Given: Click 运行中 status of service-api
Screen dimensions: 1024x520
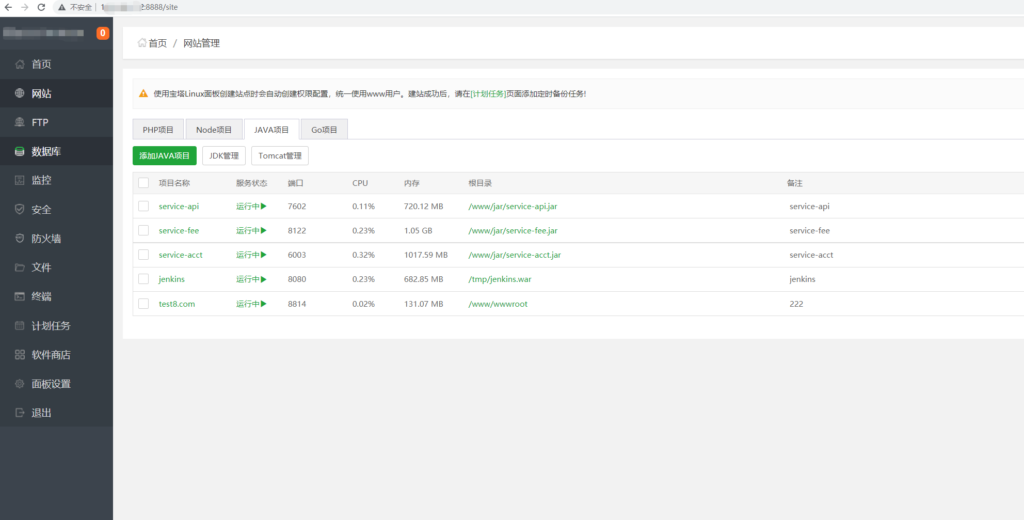Looking at the screenshot, I should pyautogui.click(x=251, y=206).
